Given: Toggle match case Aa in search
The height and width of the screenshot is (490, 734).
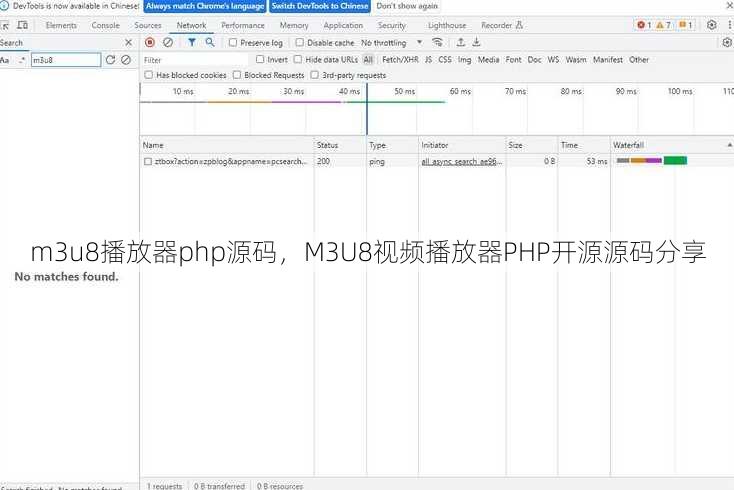Looking at the screenshot, I should [x=5, y=60].
